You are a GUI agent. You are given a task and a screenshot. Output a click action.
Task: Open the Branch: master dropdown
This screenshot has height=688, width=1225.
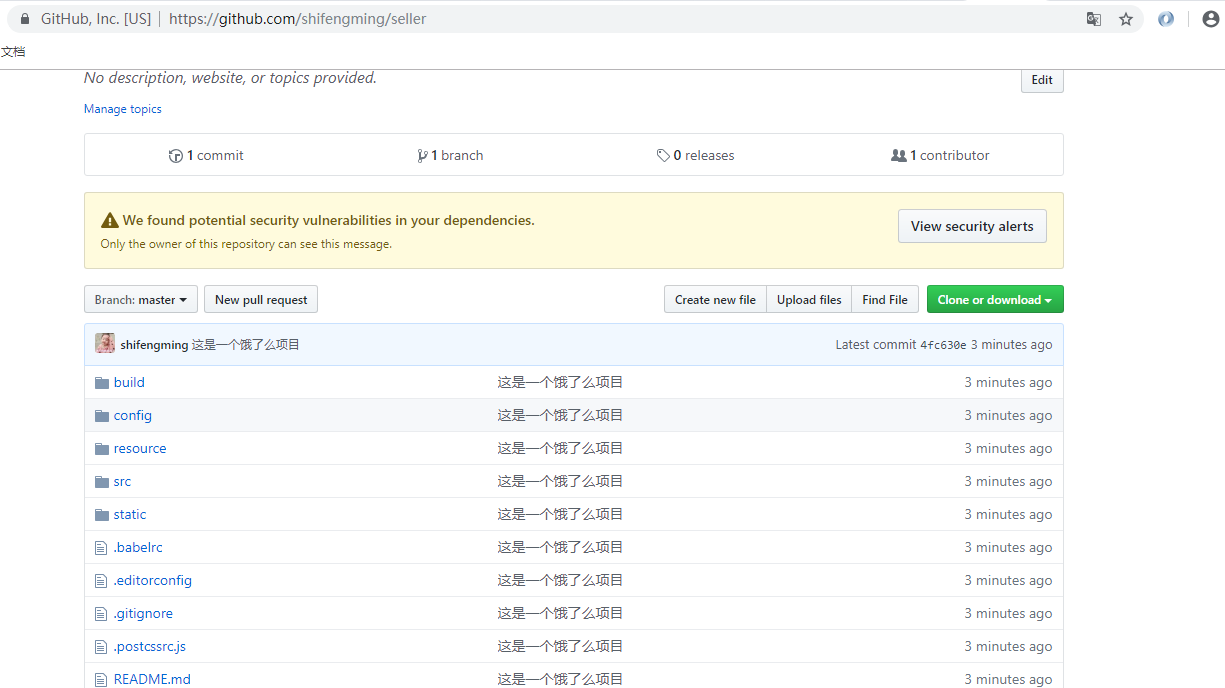[141, 300]
